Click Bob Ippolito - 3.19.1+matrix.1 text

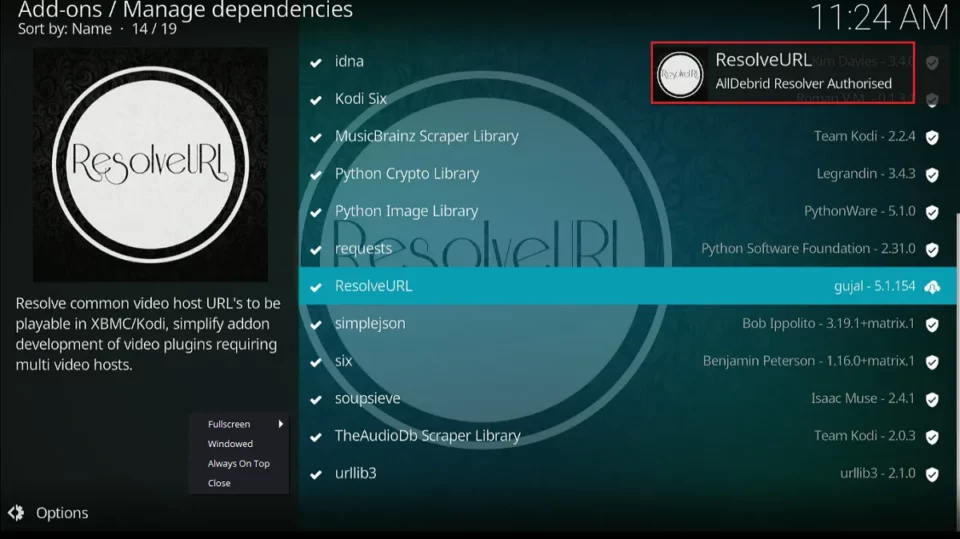828,323
